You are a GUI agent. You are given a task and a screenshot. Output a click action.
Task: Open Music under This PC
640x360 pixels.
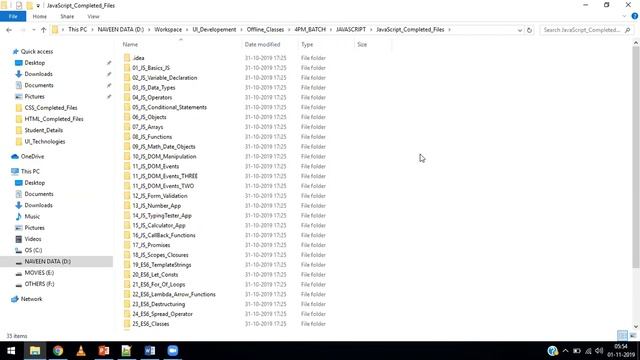(x=32, y=216)
